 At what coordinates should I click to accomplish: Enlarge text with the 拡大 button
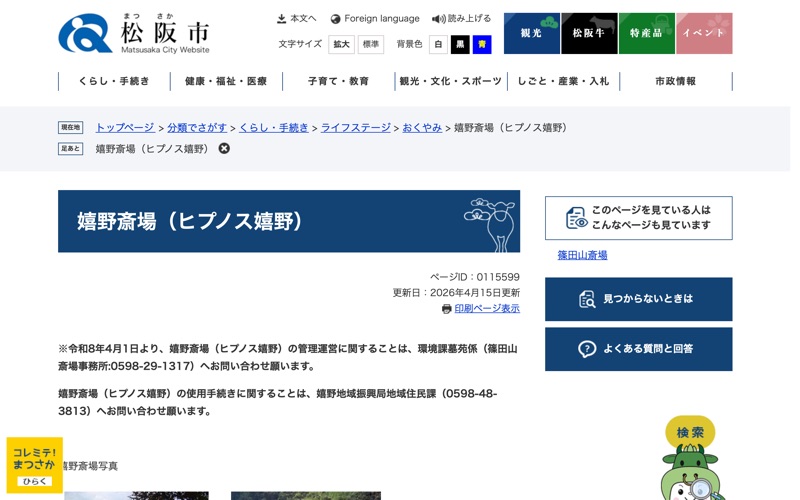tap(341, 44)
